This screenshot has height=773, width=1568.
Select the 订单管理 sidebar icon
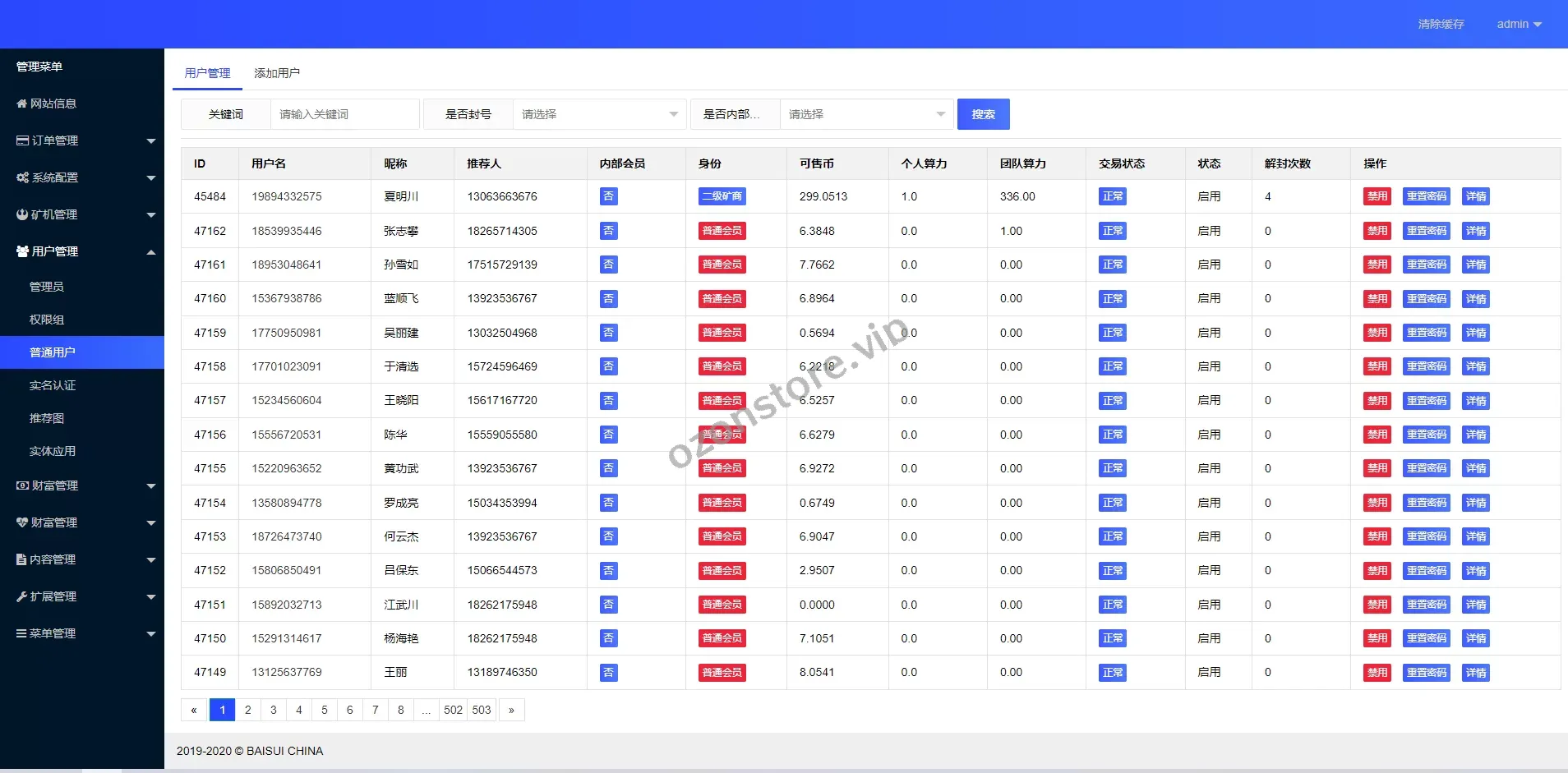[x=21, y=140]
